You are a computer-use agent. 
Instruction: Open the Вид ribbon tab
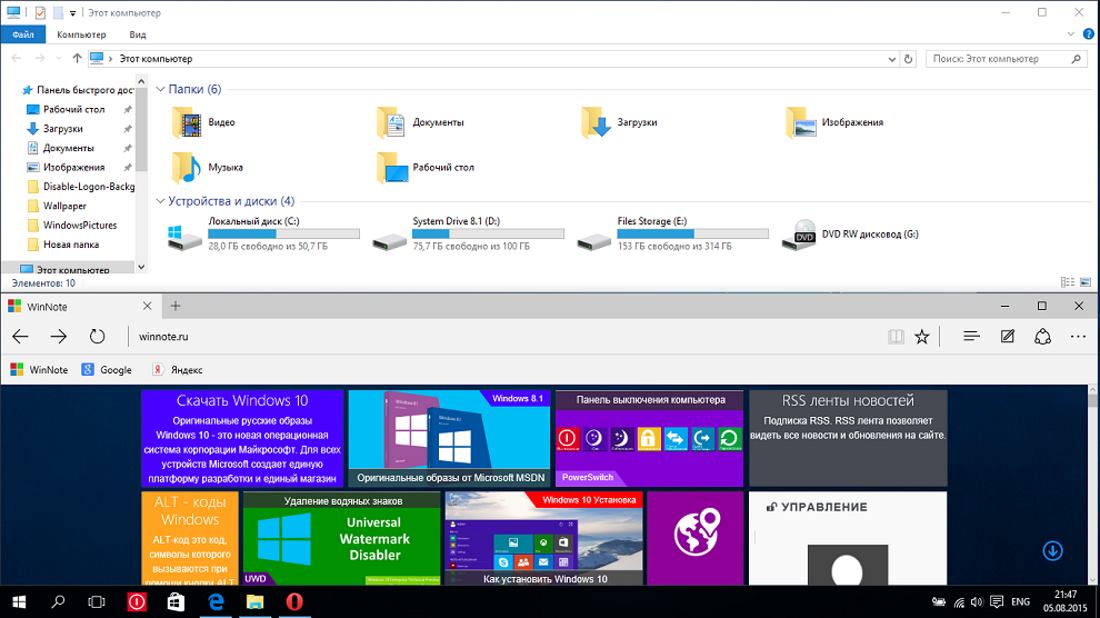click(138, 34)
